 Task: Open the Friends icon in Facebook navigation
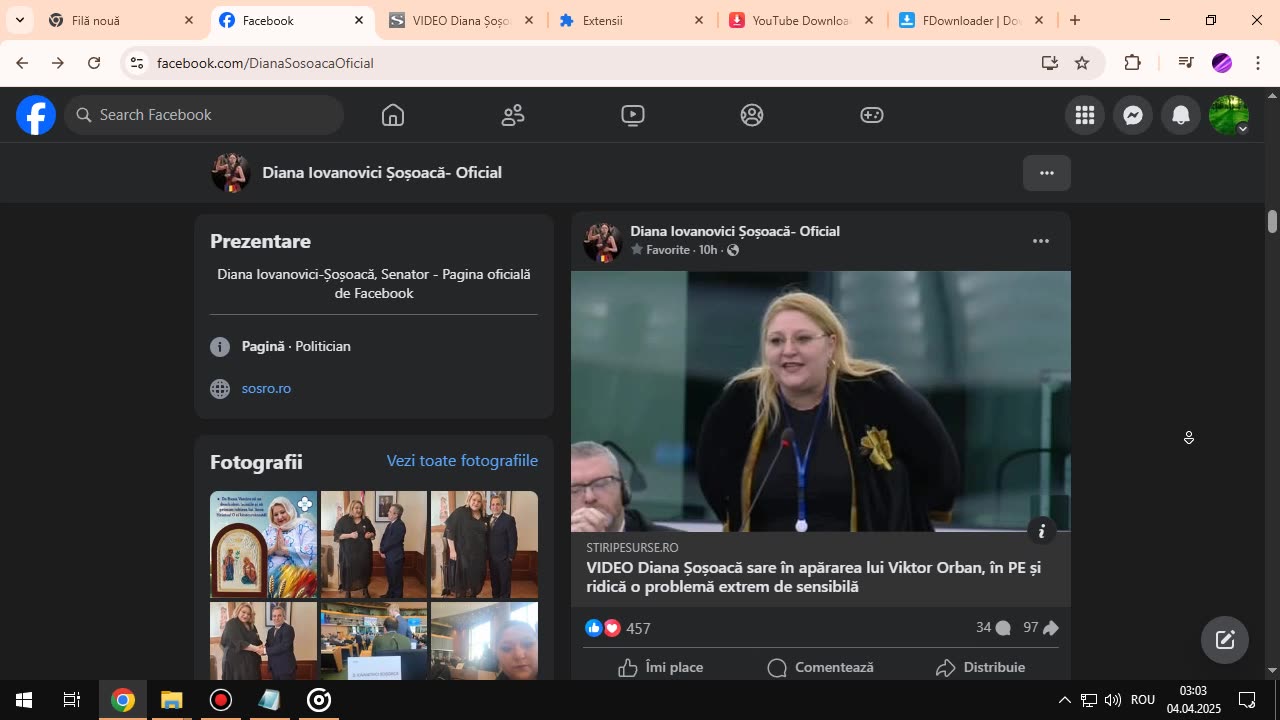(x=513, y=115)
